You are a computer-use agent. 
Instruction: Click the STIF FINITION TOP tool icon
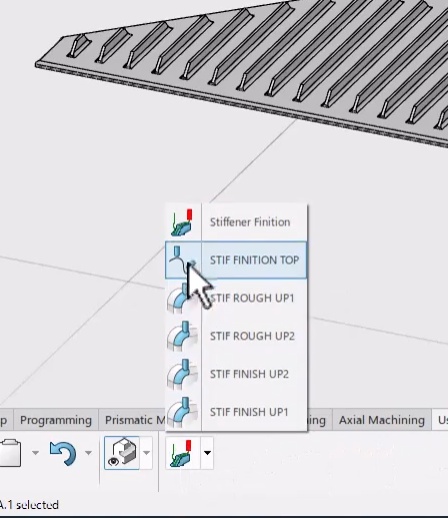pyautogui.click(x=182, y=260)
